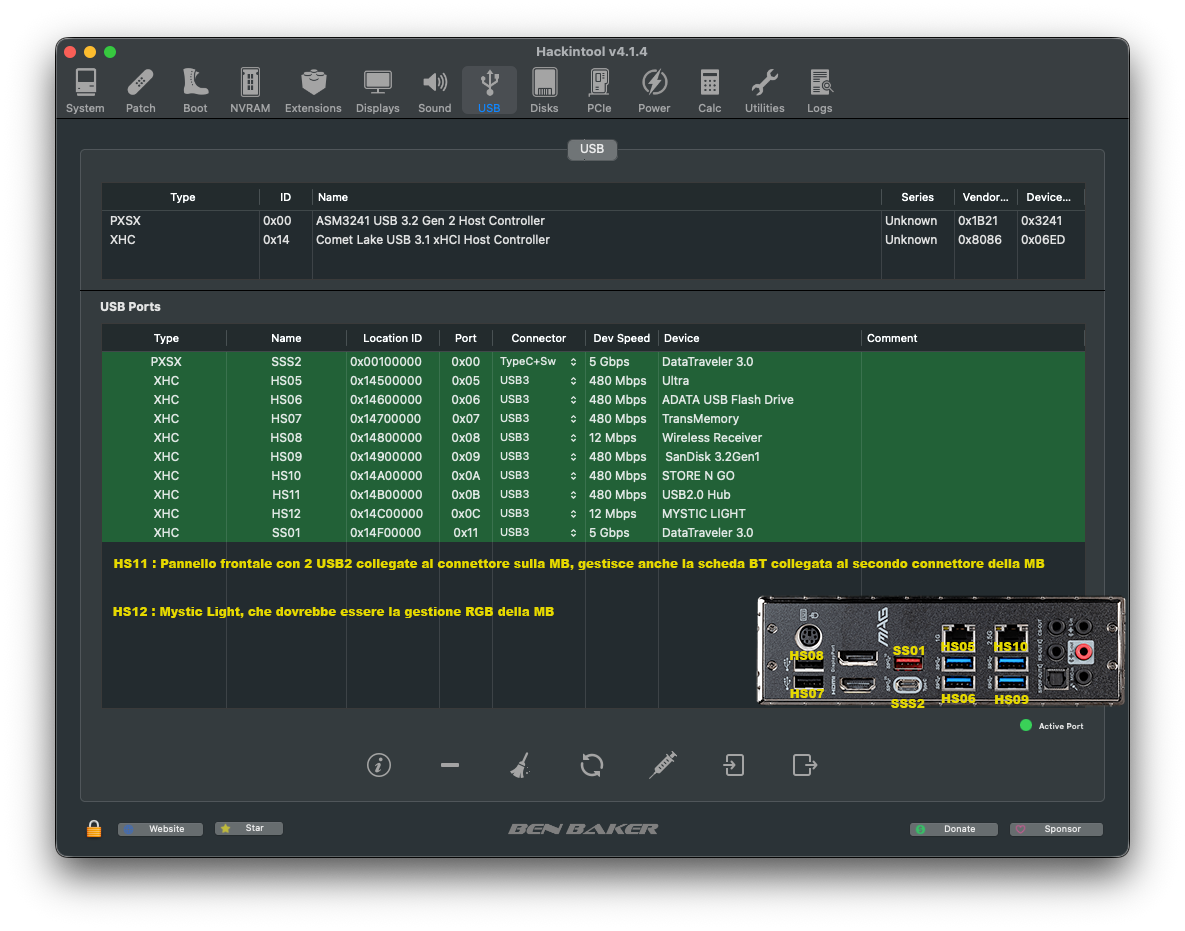The height and width of the screenshot is (931, 1185).
Task: Click the Remove (minus) icon
Action: click(x=449, y=765)
